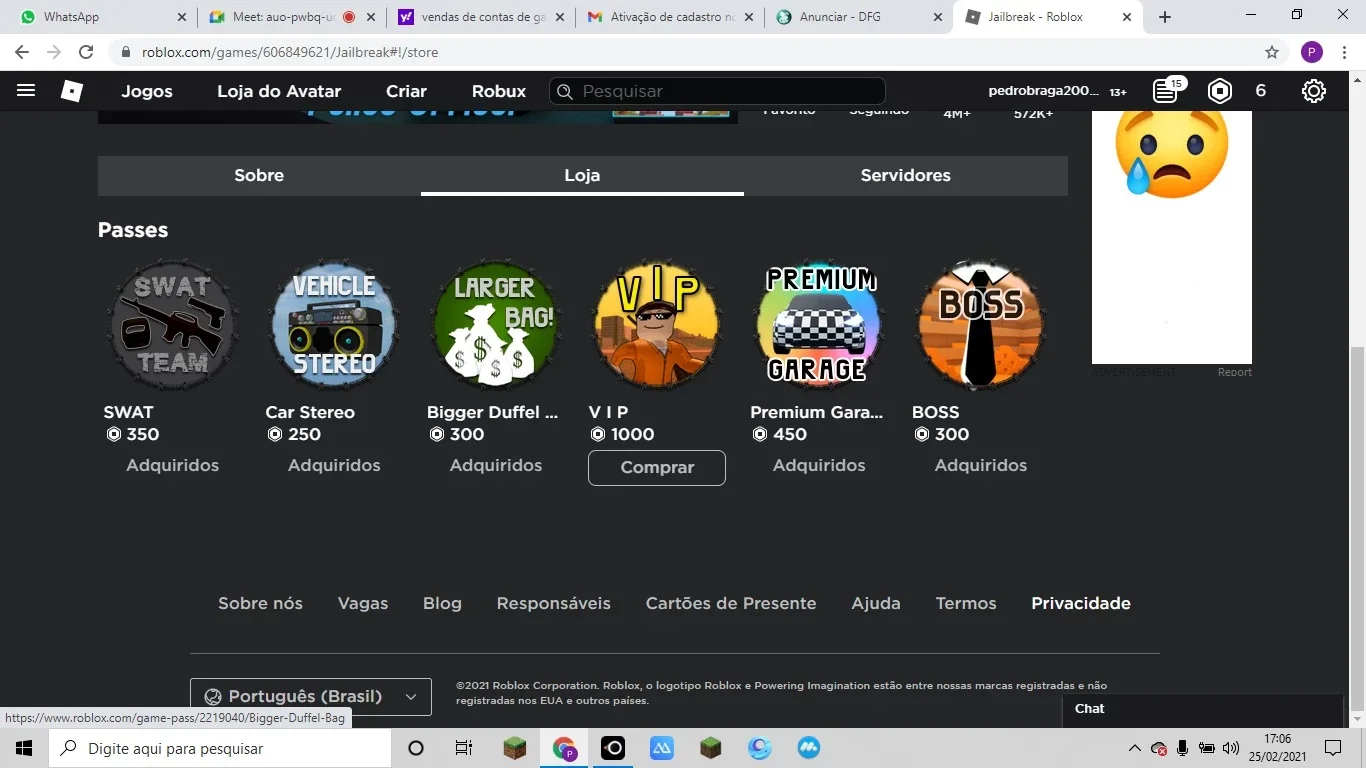Select the Loja tab

[x=582, y=175]
